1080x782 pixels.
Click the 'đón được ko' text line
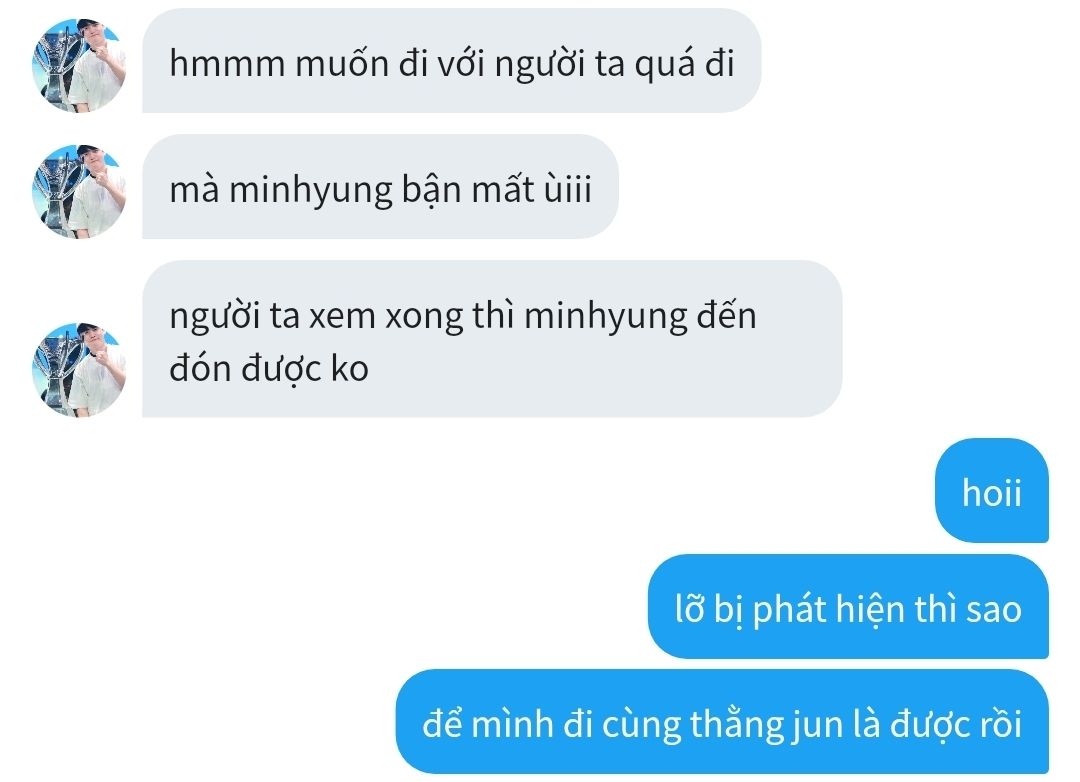[269, 369]
